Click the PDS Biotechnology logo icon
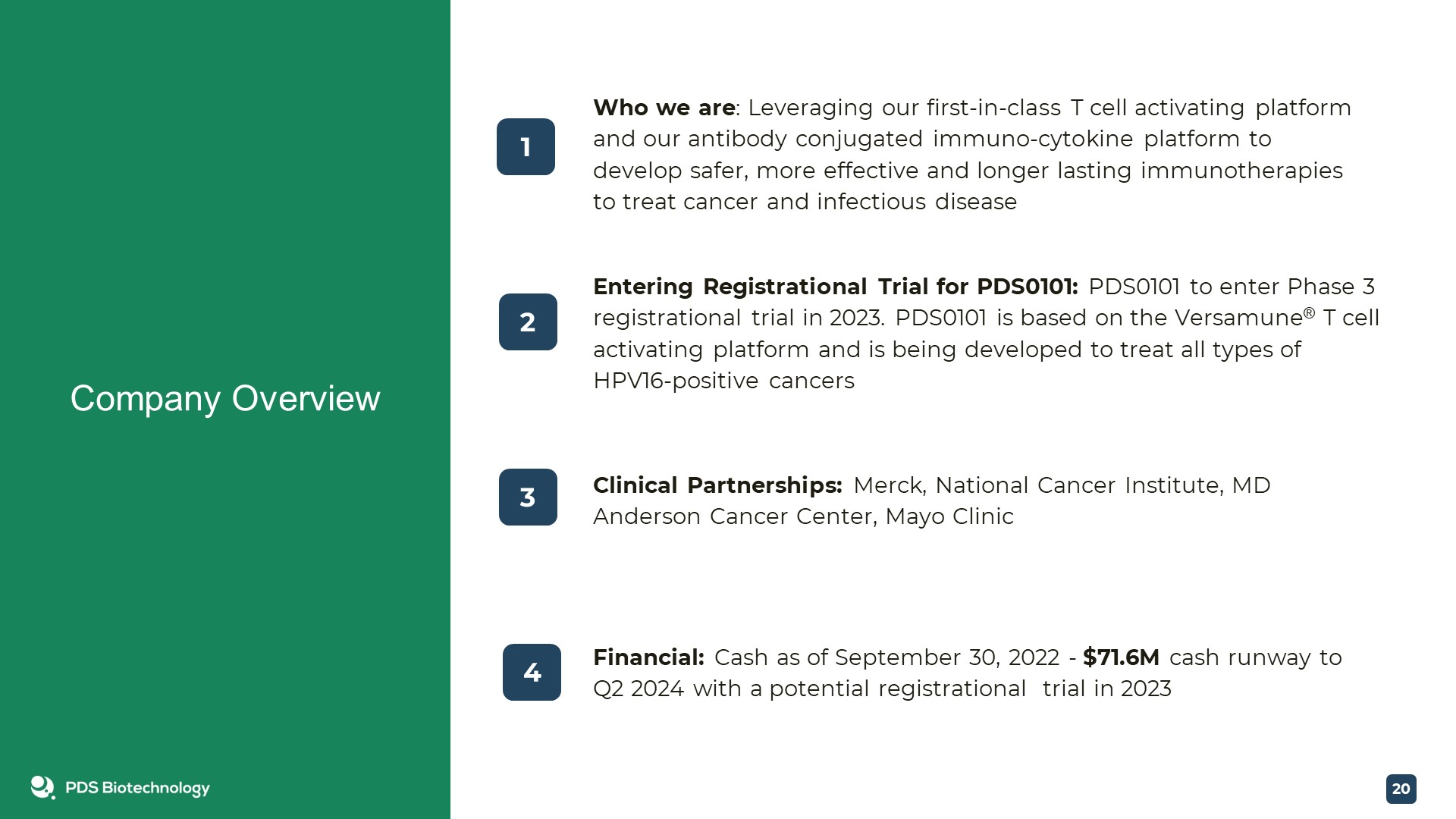The width and height of the screenshot is (1456, 819). 42,787
